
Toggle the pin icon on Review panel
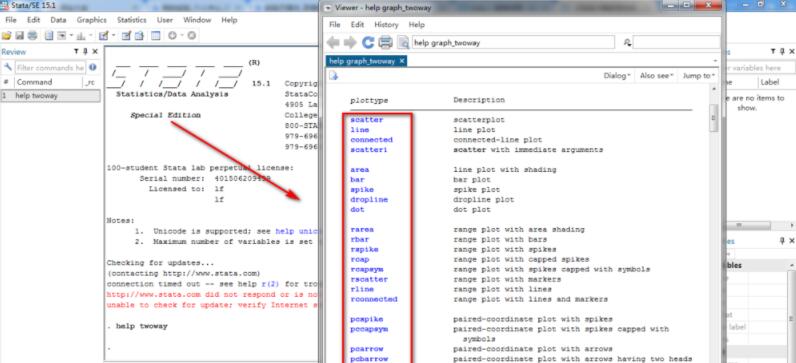coord(85,51)
